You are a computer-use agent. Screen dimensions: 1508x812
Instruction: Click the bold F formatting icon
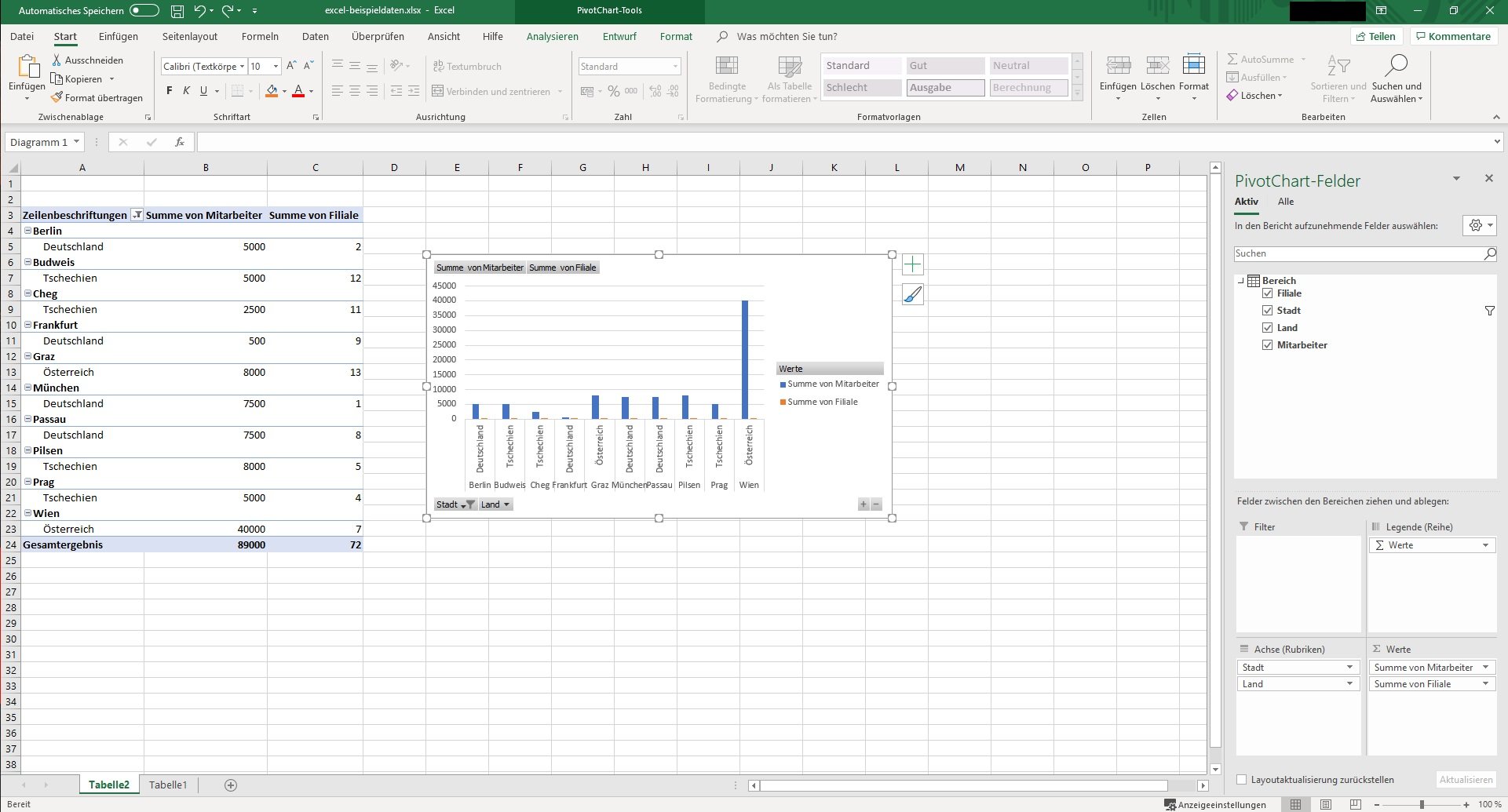[x=169, y=91]
